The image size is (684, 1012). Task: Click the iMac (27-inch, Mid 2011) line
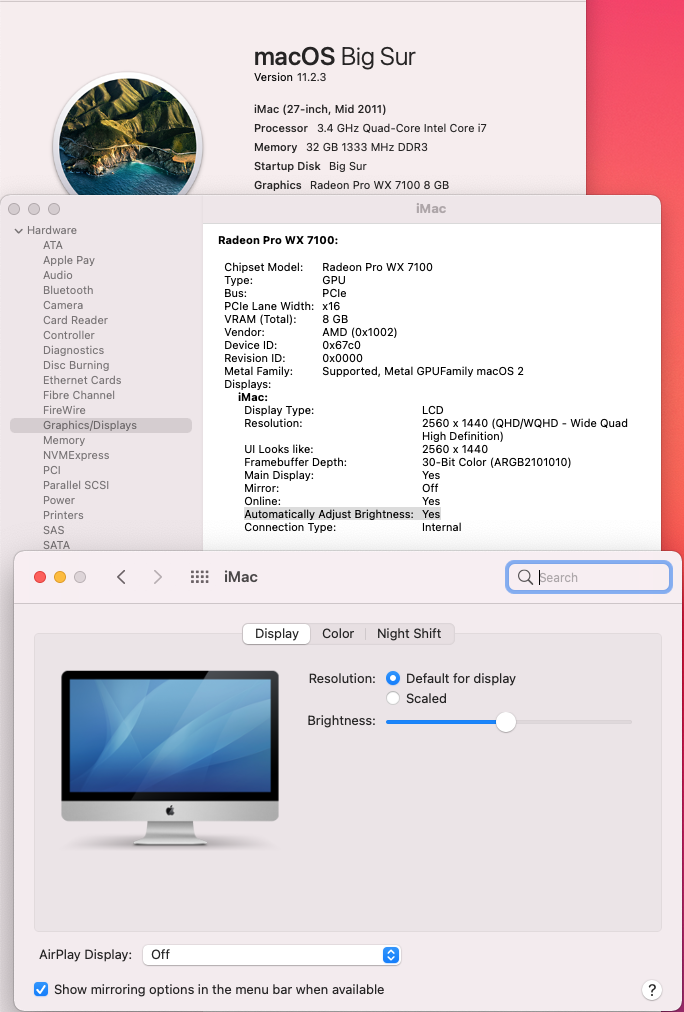[320, 109]
